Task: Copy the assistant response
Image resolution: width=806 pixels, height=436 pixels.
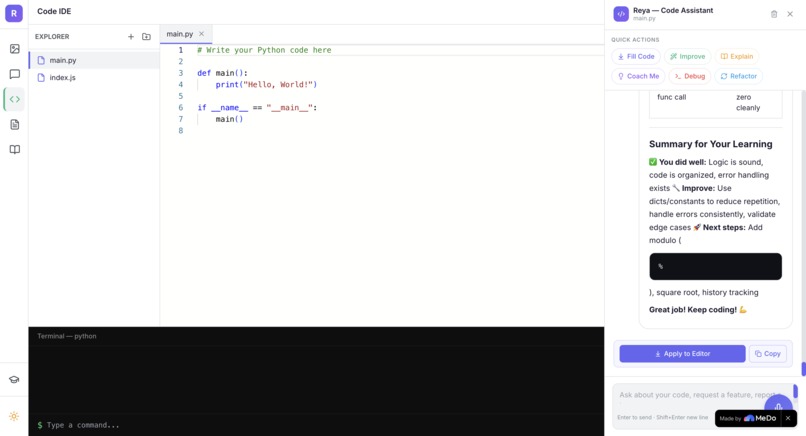Action: point(767,354)
